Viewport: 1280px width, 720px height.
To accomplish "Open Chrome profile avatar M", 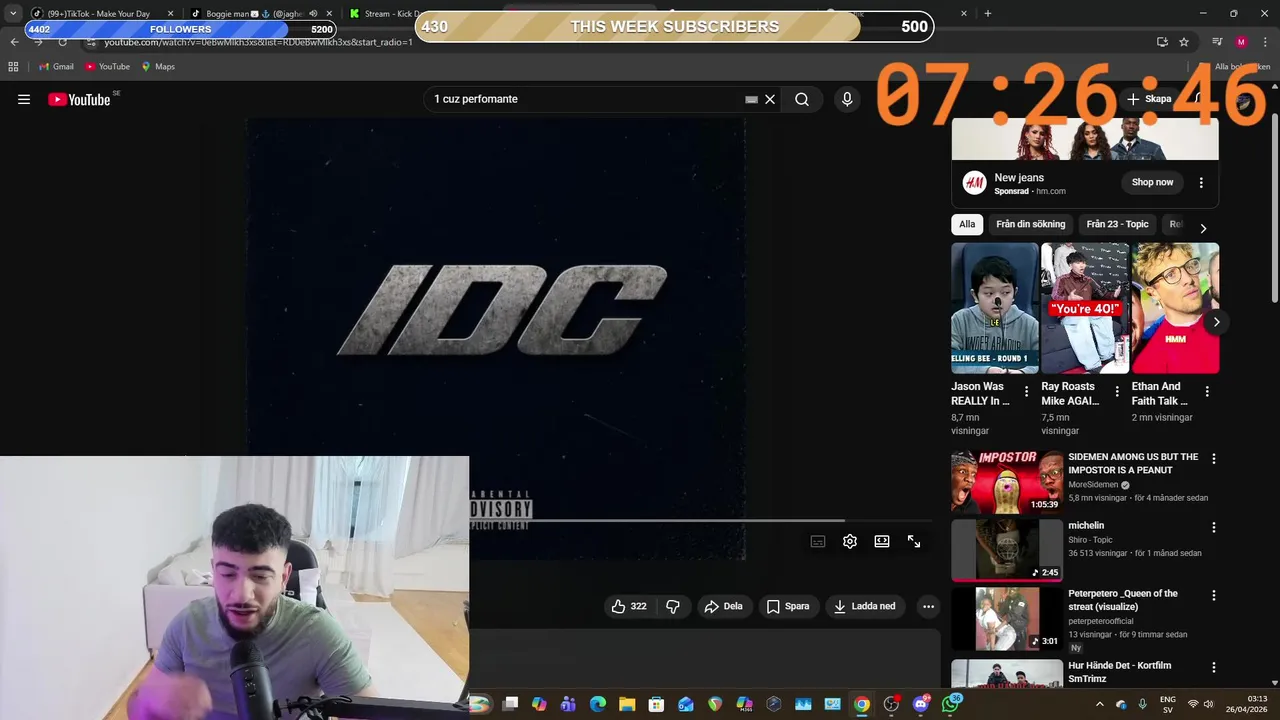I will pyautogui.click(x=1241, y=42).
